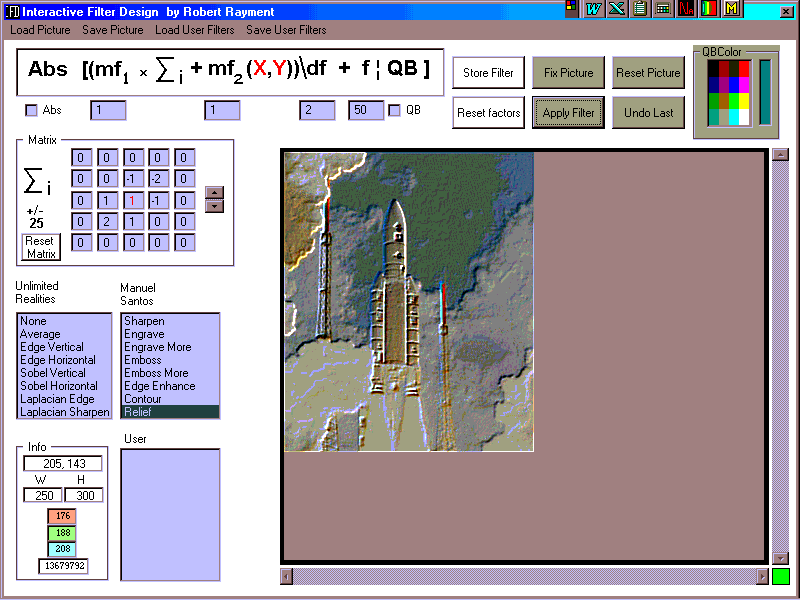Click the red 'Na' icon in top bar
This screenshot has height=600, width=800.
pyautogui.click(x=686, y=9)
